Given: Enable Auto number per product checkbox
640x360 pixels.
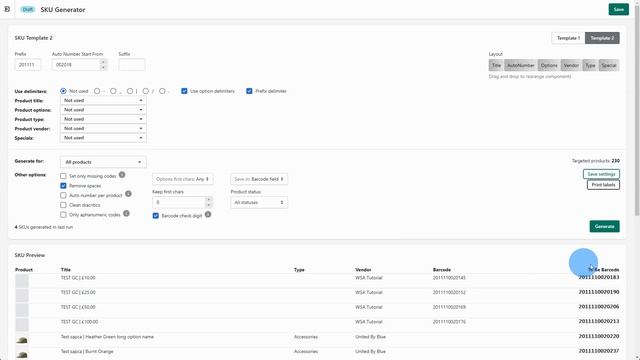Looking at the screenshot, I should pos(63,196).
